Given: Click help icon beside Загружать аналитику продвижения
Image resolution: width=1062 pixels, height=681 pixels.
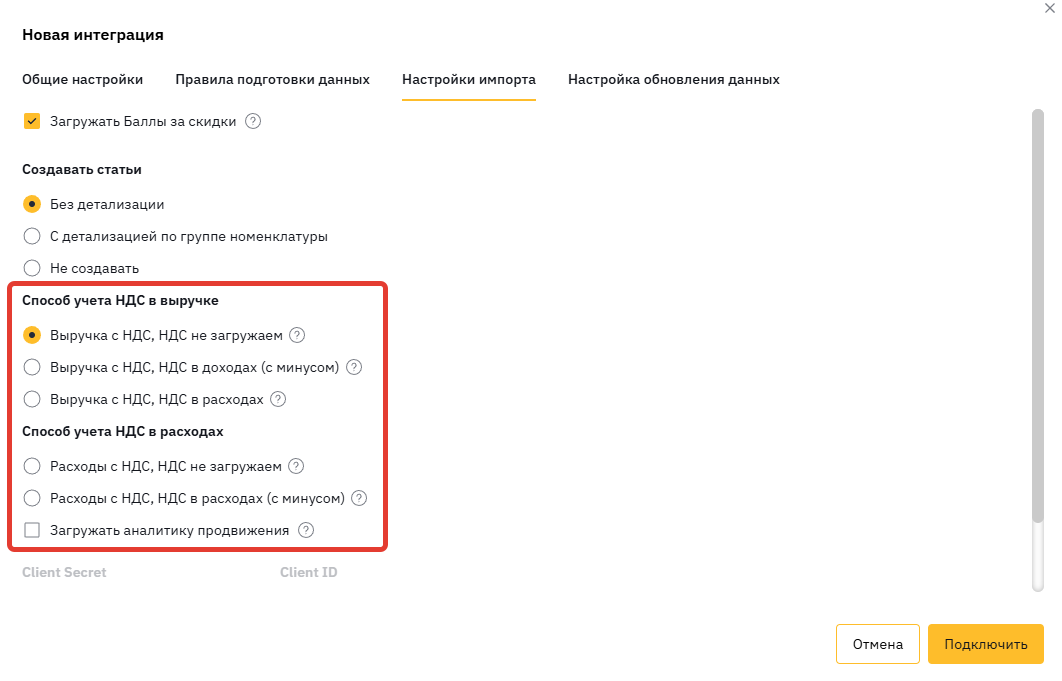Looking at the screenshot, I should pos(306,530).
